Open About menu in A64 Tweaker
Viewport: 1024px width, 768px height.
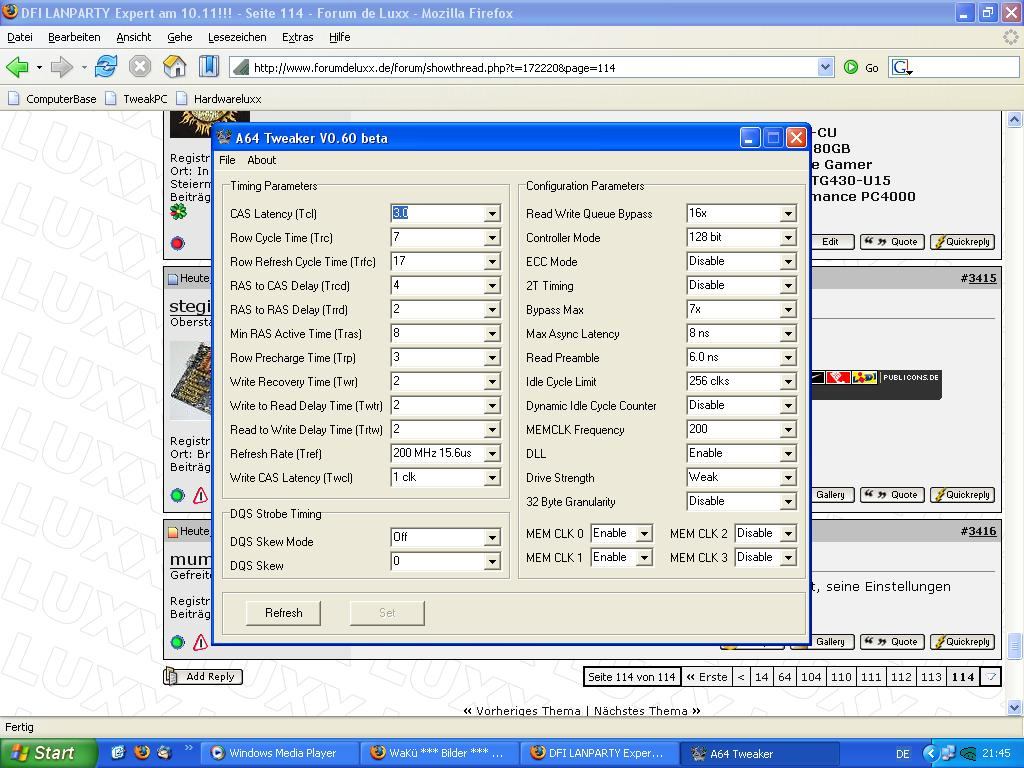[261, 160]
